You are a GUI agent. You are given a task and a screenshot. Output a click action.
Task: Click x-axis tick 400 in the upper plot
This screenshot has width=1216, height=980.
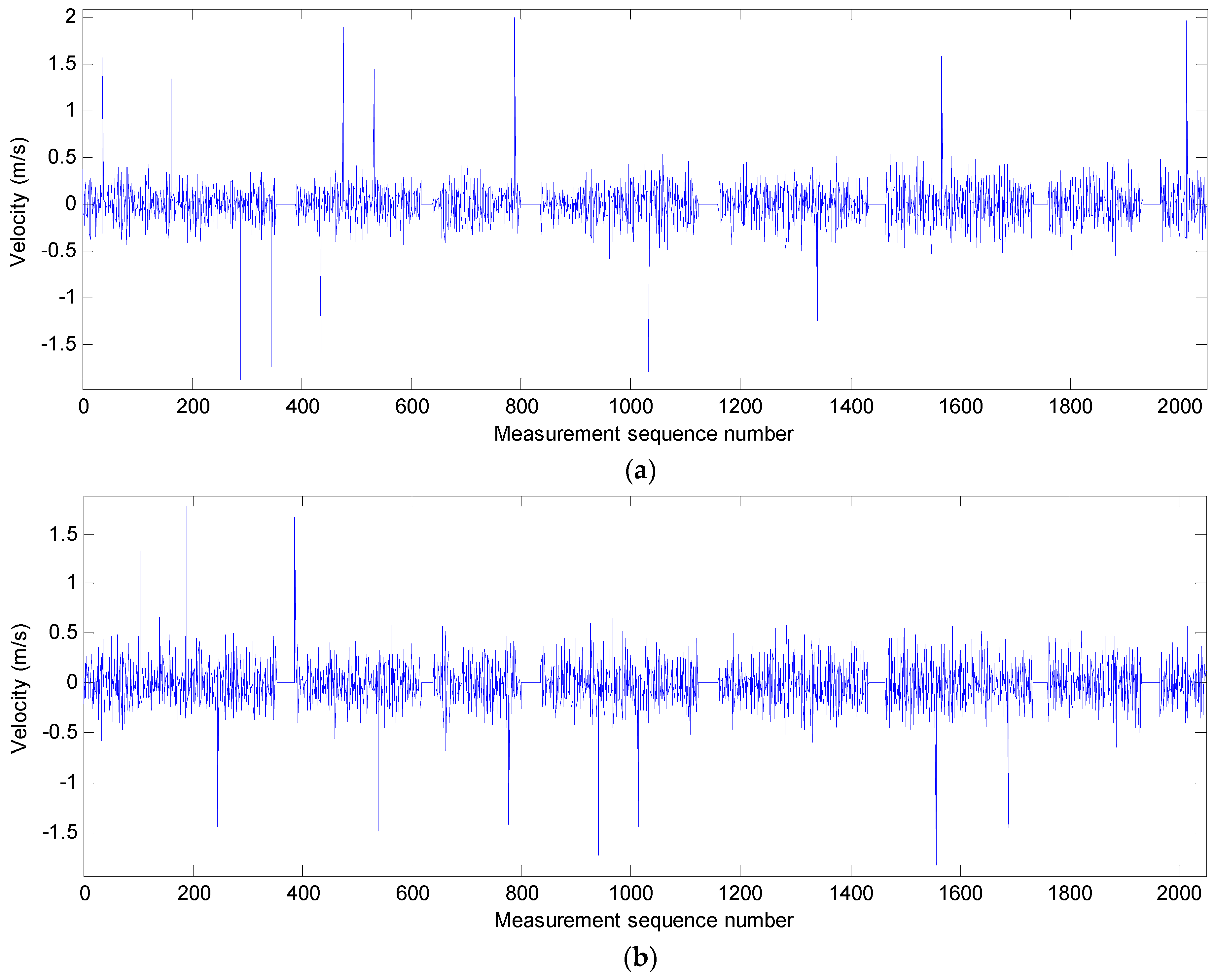tap(302, 407)
